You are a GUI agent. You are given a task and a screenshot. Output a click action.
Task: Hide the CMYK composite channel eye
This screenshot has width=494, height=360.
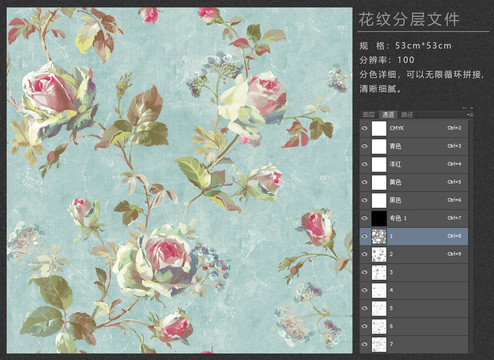point(365,128)
